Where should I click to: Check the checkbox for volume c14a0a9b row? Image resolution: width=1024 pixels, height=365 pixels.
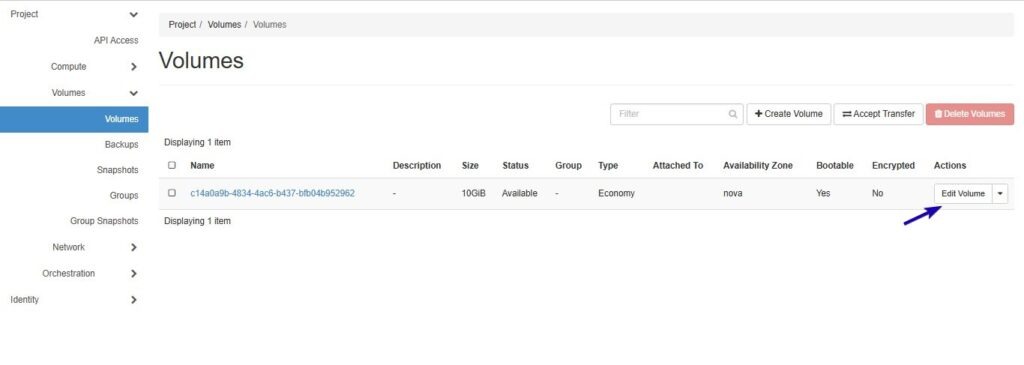172,193
